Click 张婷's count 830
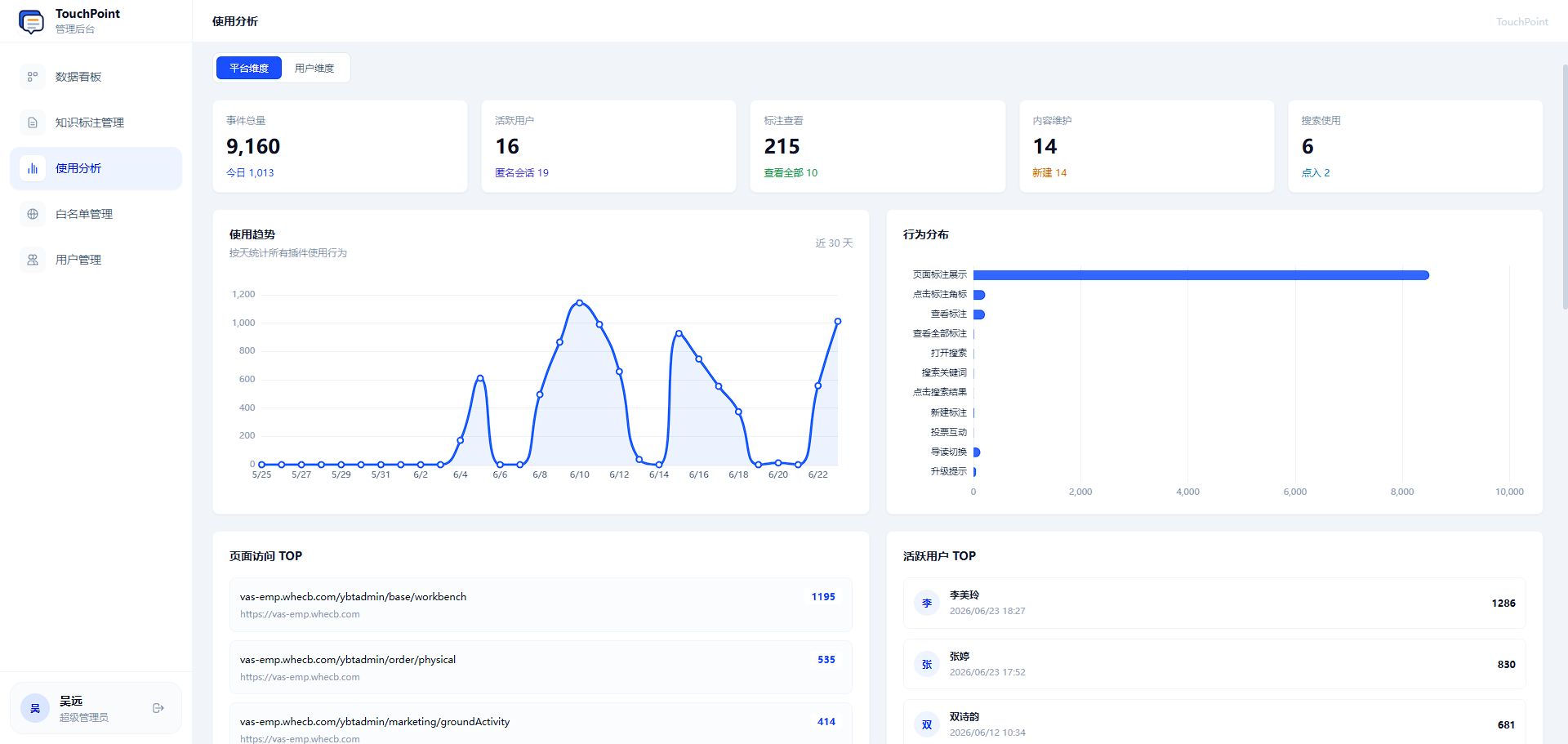The width and height of the screenshot is (1568, 744). [1507, 665]
